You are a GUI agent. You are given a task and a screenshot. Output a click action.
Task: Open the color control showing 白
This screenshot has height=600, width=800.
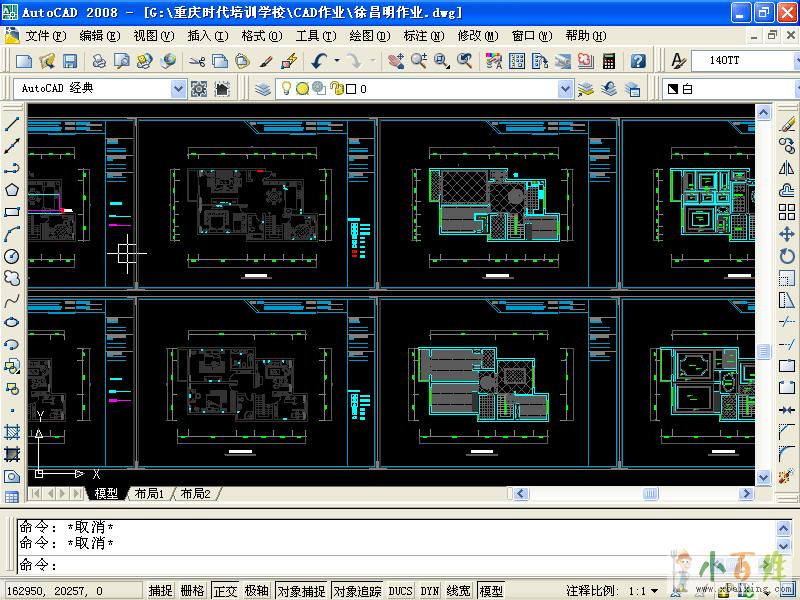coord(730,89)
